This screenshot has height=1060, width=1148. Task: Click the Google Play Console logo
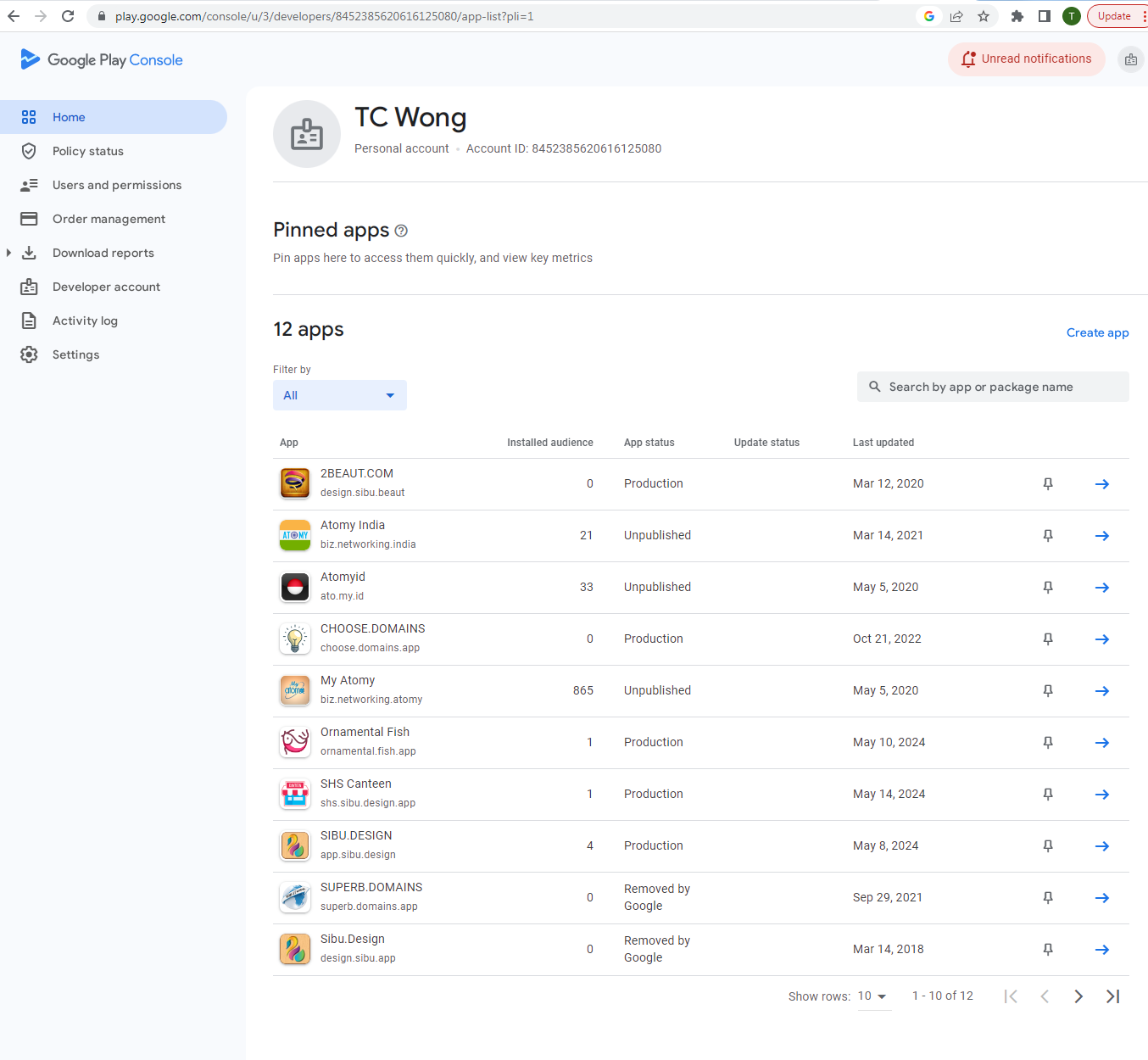(x=101, y=59)
